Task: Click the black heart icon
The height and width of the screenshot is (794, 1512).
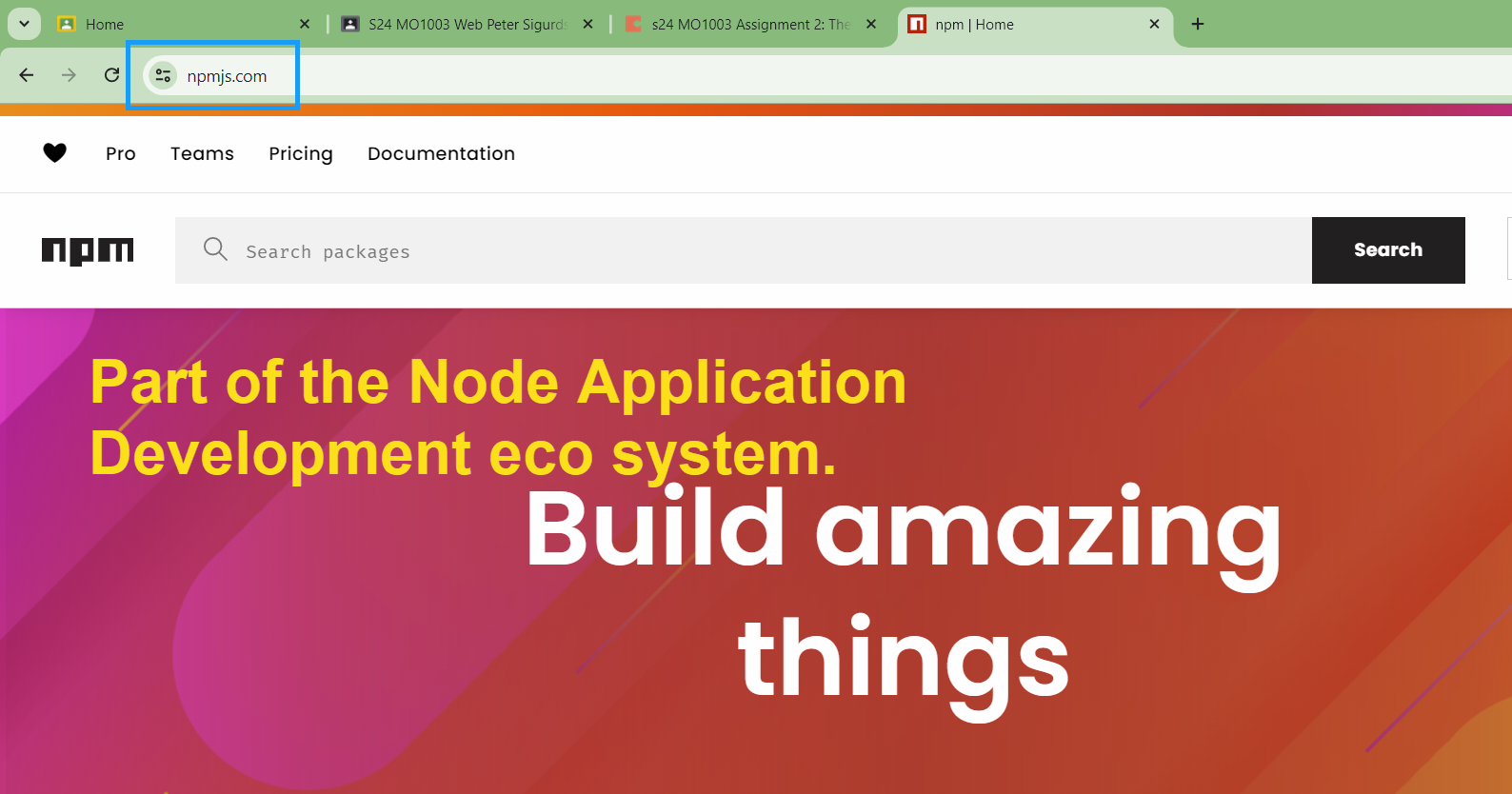Action: tap(55, 152)
